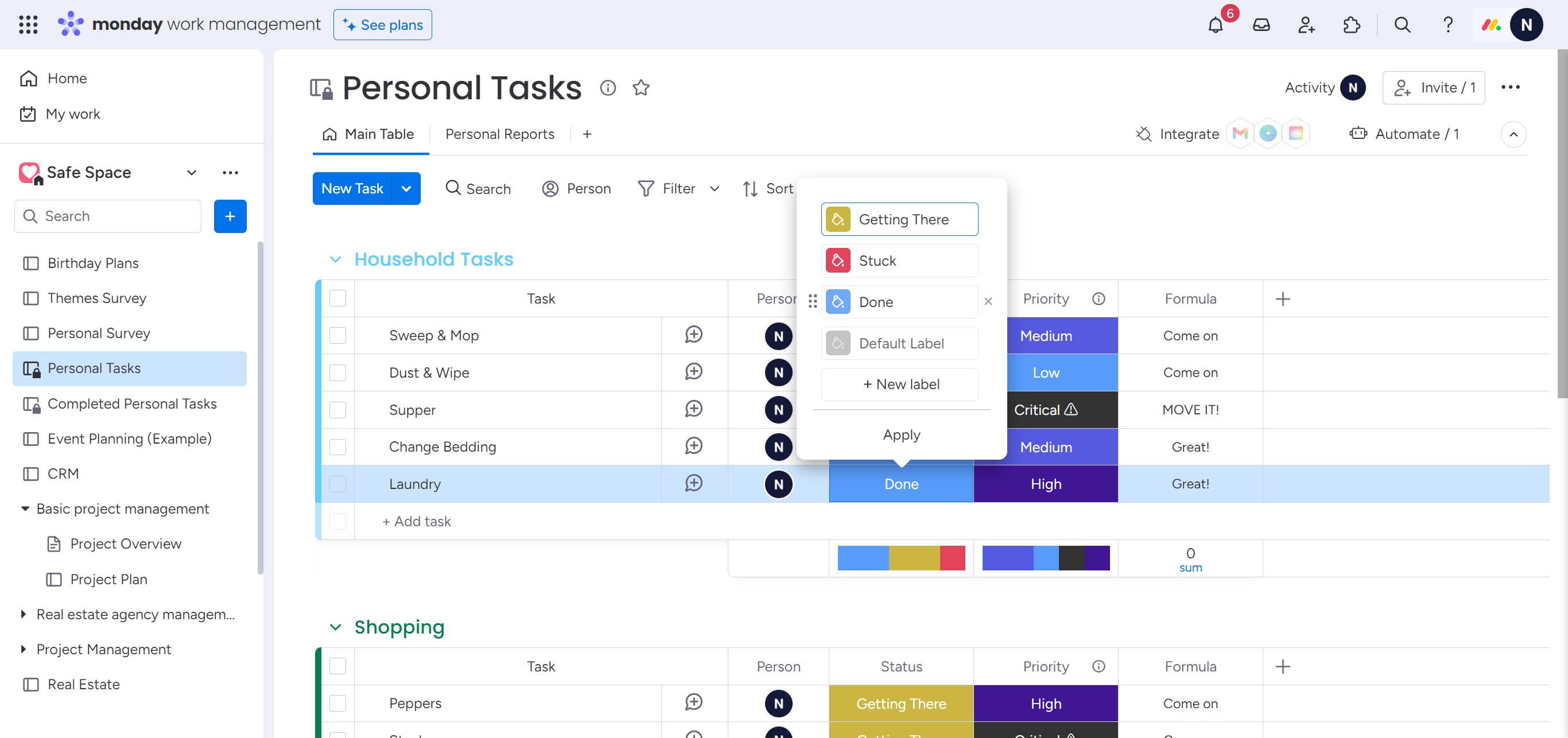The image size is (1568, 738).
Task: Select the Laundry row checkbox
Action: tap(337, 484)
